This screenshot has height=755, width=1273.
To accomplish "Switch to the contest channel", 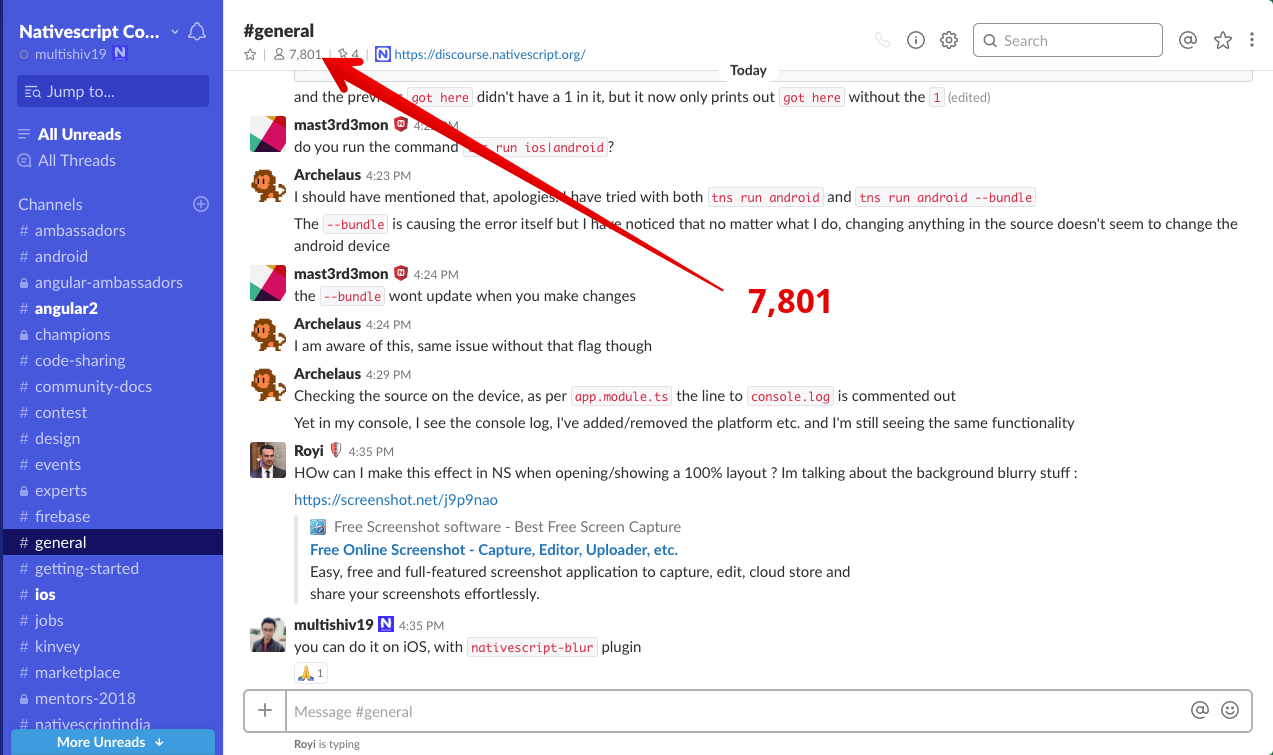I will coord(61,412).
